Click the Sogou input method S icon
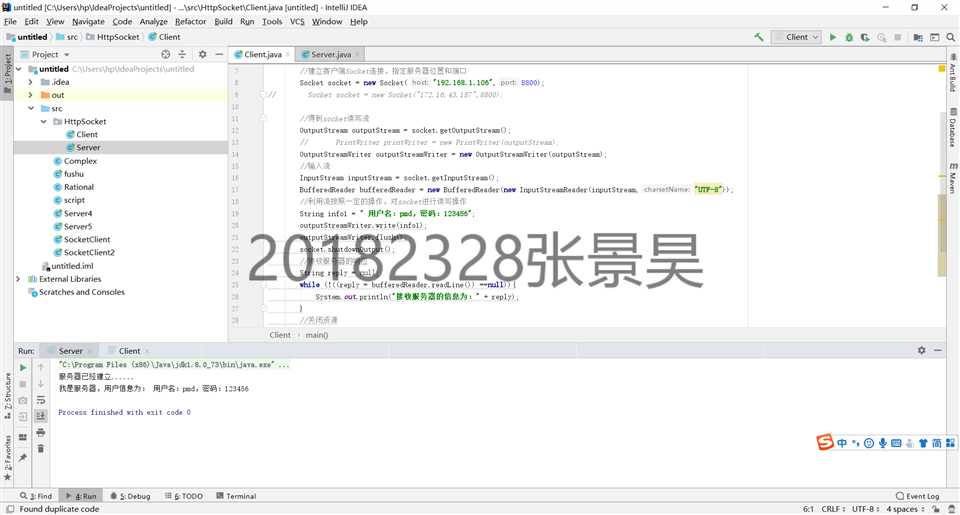960x515 pixels. tap(825, 442)
